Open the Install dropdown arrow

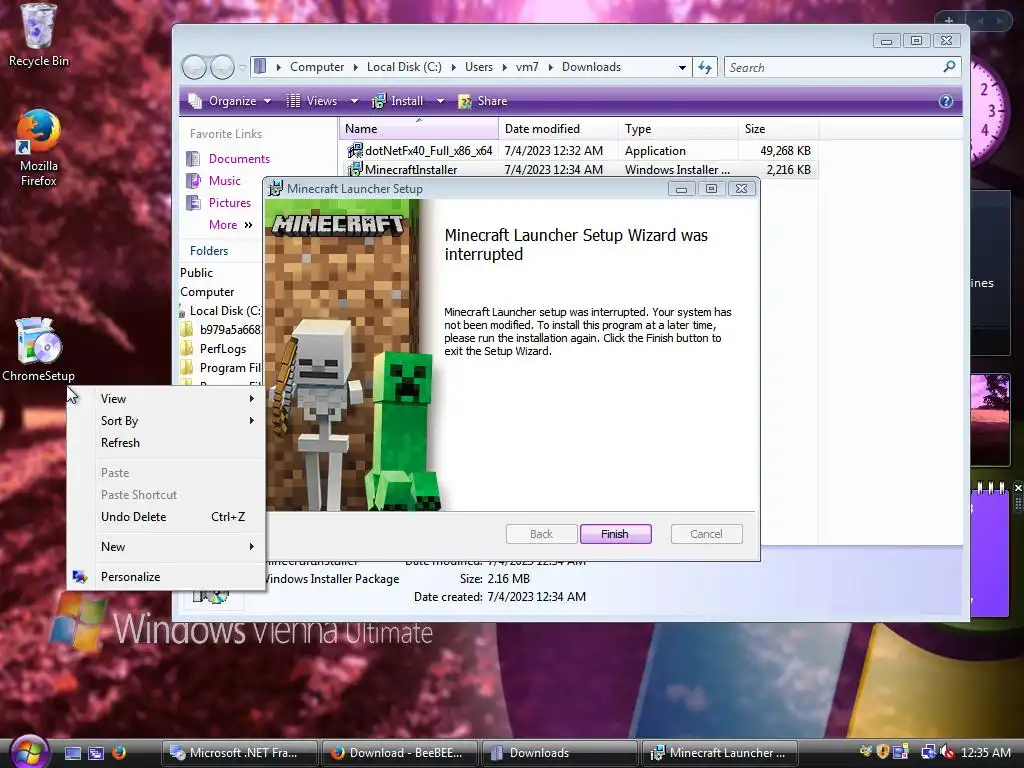click(440, 101)
